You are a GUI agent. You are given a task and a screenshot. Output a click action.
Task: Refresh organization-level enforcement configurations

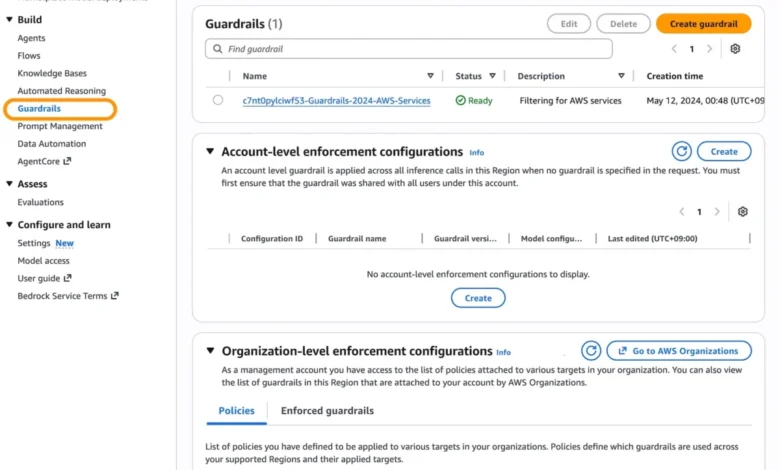[591, 351]
